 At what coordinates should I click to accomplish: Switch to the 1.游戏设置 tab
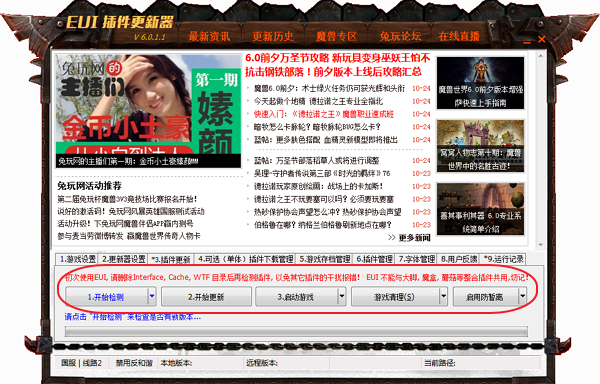pyautogui.click(x=77, y=259)
